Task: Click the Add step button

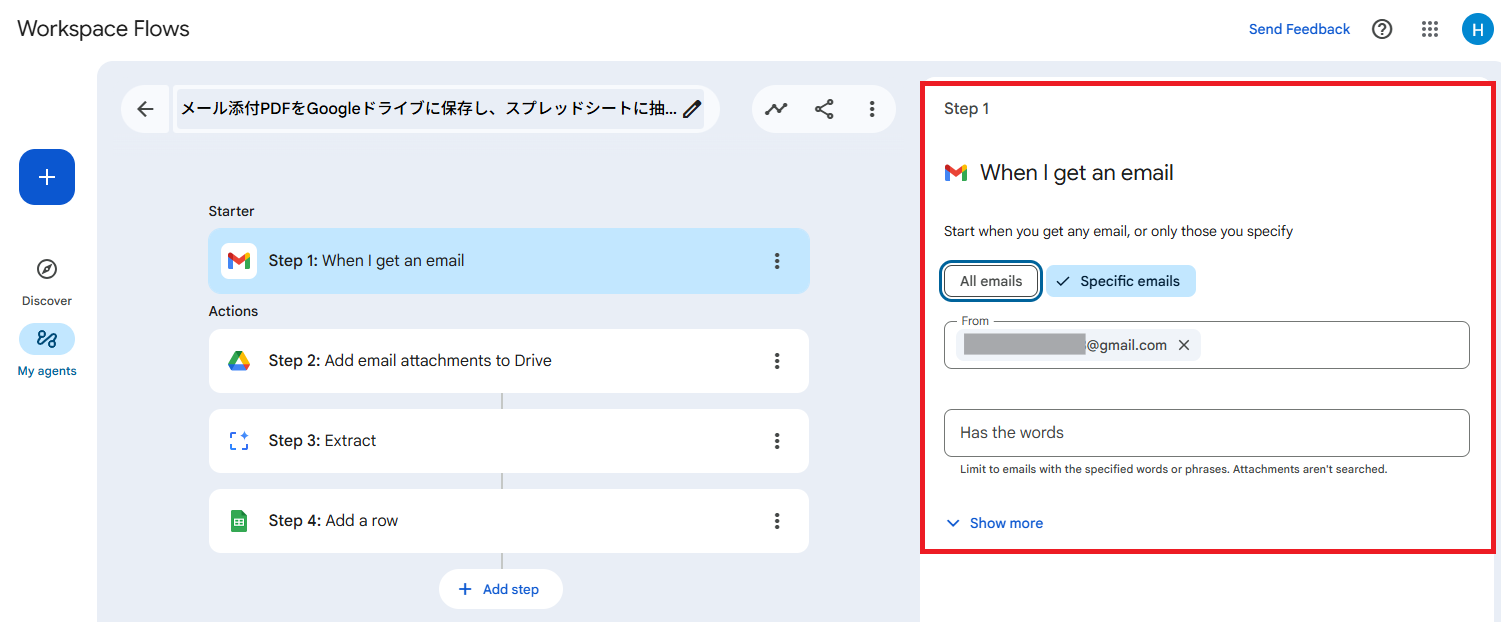Action: click(500, 589)
